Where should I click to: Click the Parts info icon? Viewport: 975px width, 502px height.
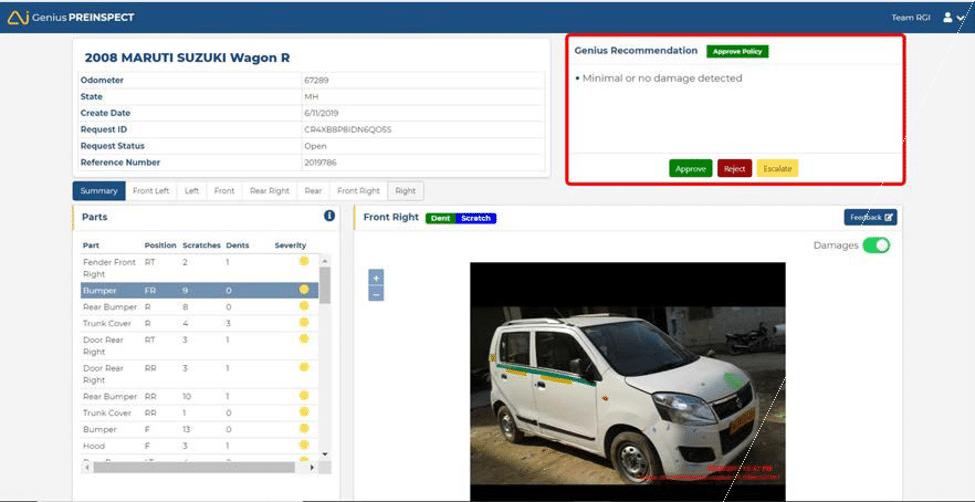click(x=330, y=215)
